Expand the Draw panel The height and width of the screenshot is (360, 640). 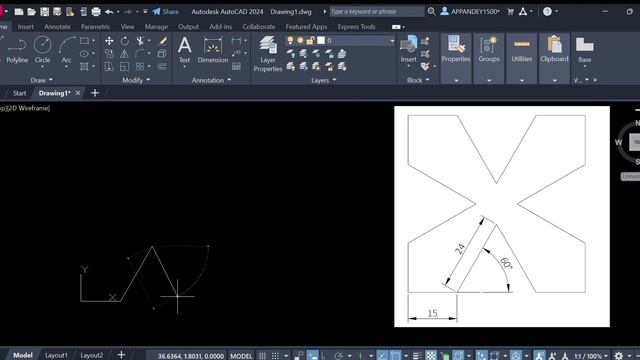tap(42, 80)
